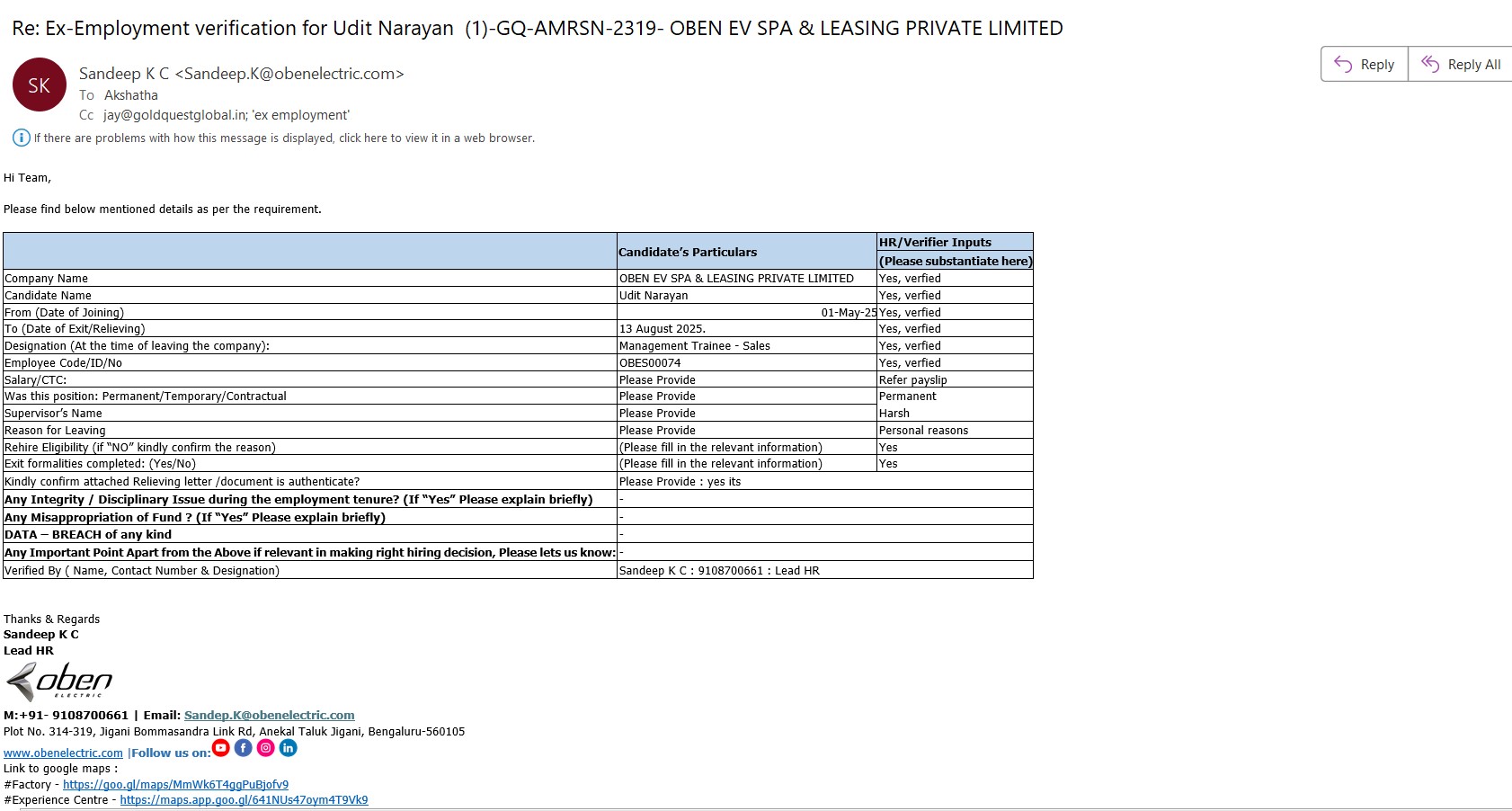Click the 'ex employment' Cc recipient
1512x811 pixels.
(301, 115)
